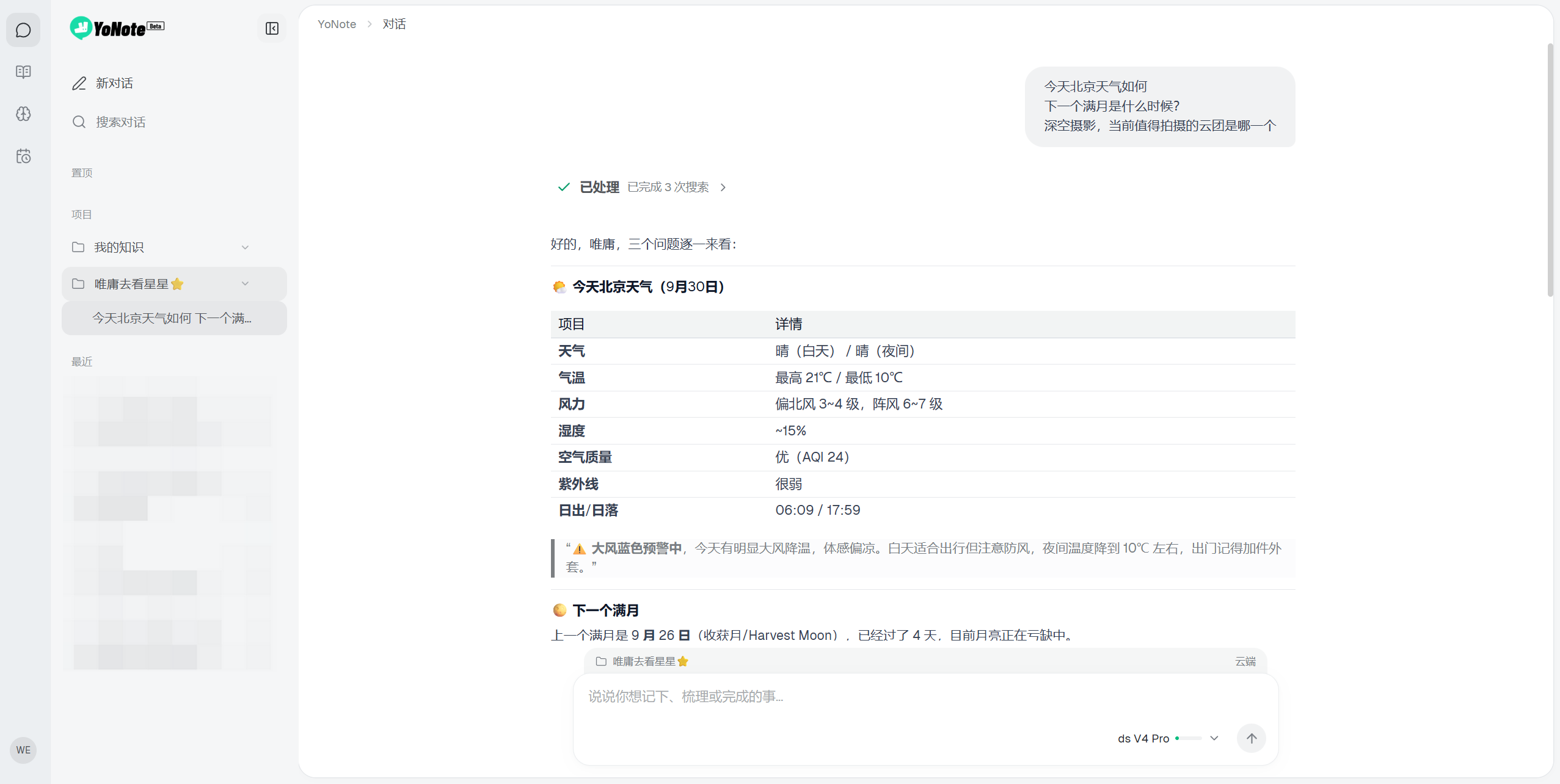
Task: Click the WE user avatar
Action: click(23, 750)
